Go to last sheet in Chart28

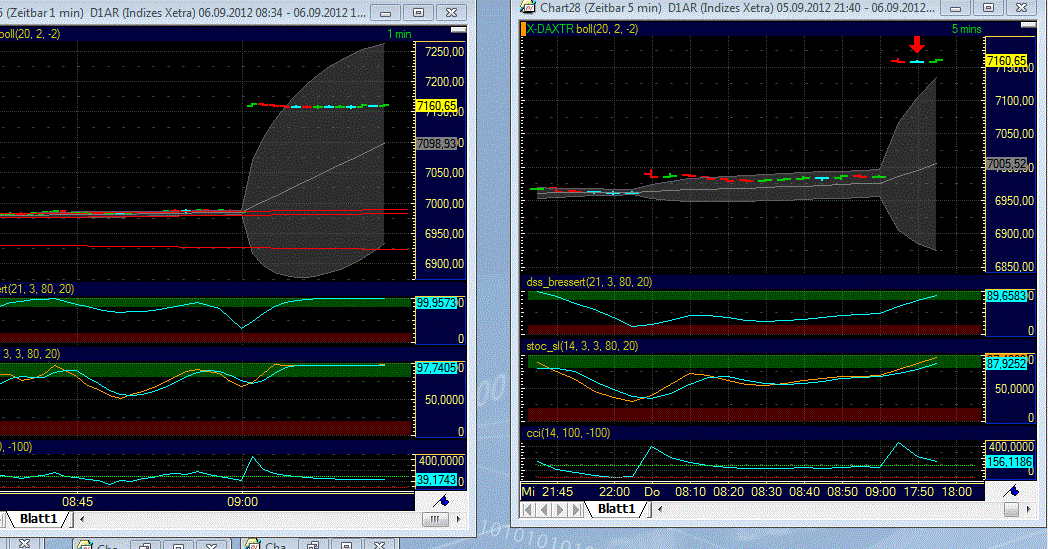(x=576, y=510)
